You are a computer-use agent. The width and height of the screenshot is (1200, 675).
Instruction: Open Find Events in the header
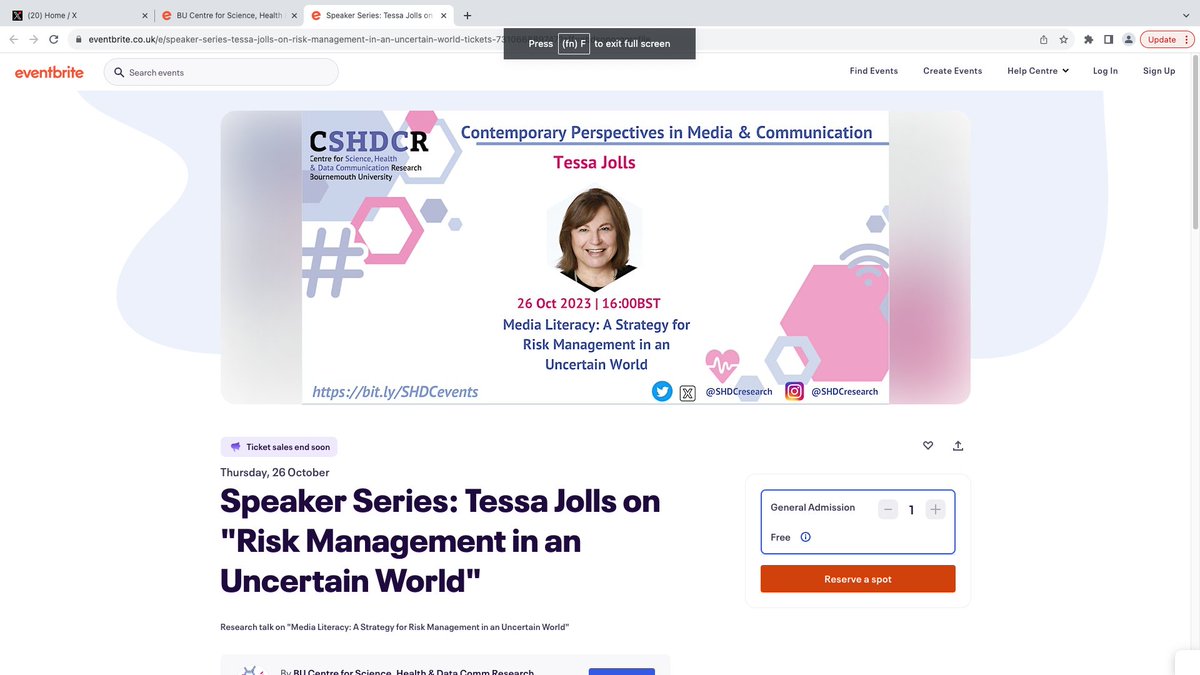874,71
